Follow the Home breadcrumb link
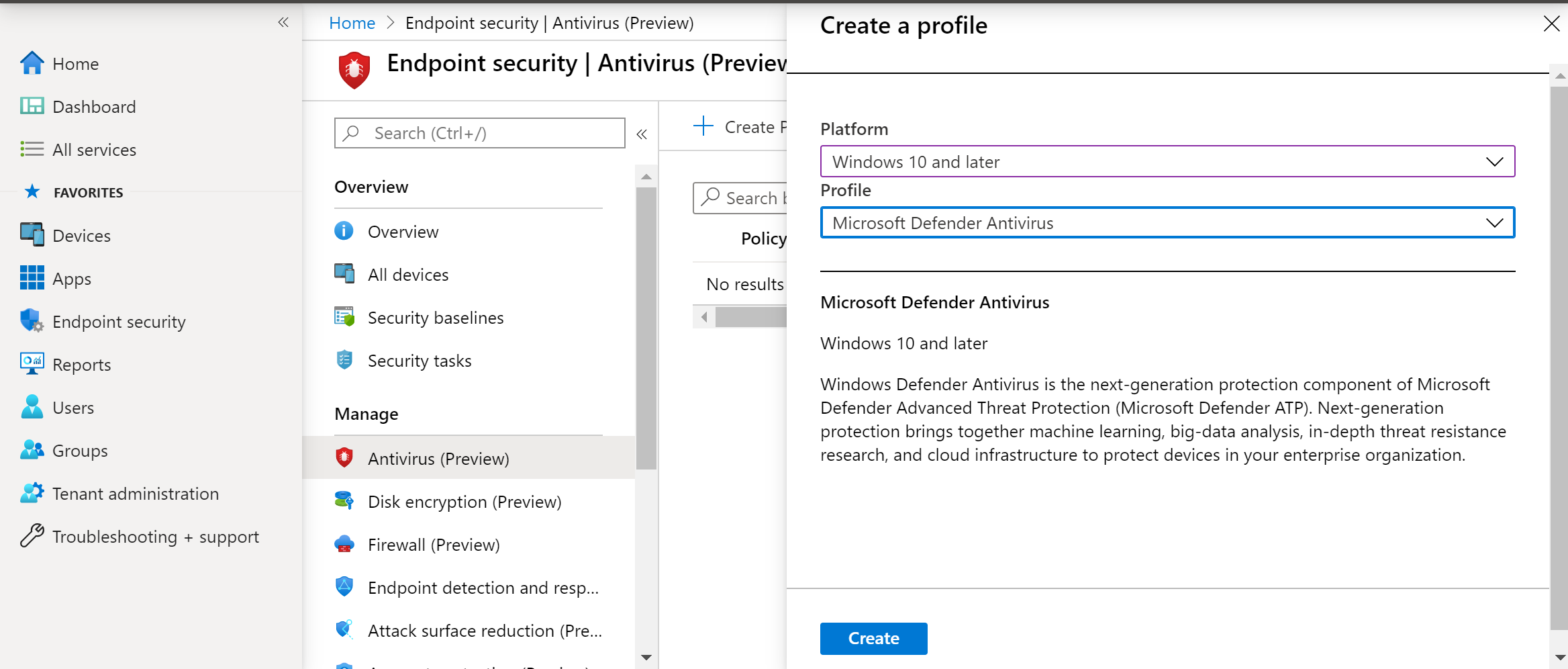The height and width of the screenshot is (669, 1568). point(352,23)
